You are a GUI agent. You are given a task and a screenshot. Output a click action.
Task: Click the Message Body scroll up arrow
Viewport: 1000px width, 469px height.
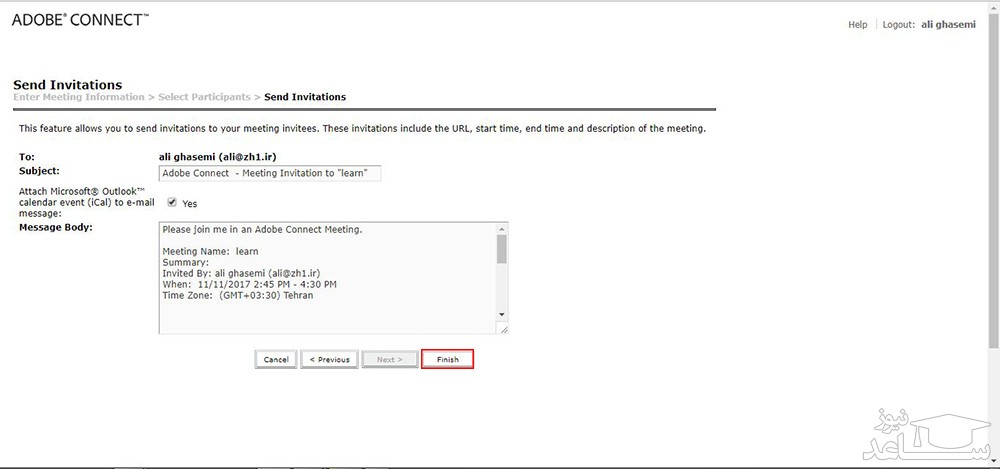pyautogui.click(x=502, y=229)
